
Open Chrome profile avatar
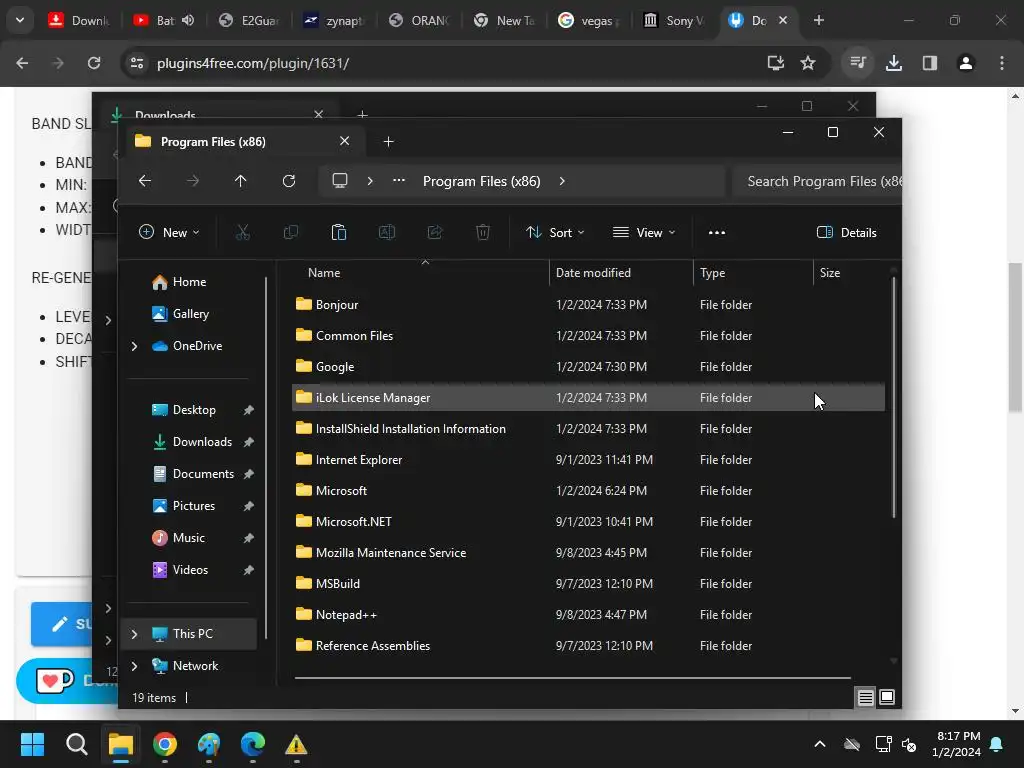(966, 63)
